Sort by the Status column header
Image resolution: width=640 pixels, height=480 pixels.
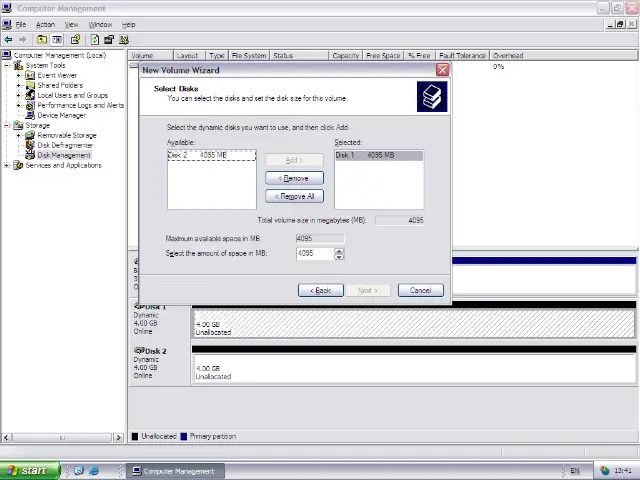tap(299, 56)
